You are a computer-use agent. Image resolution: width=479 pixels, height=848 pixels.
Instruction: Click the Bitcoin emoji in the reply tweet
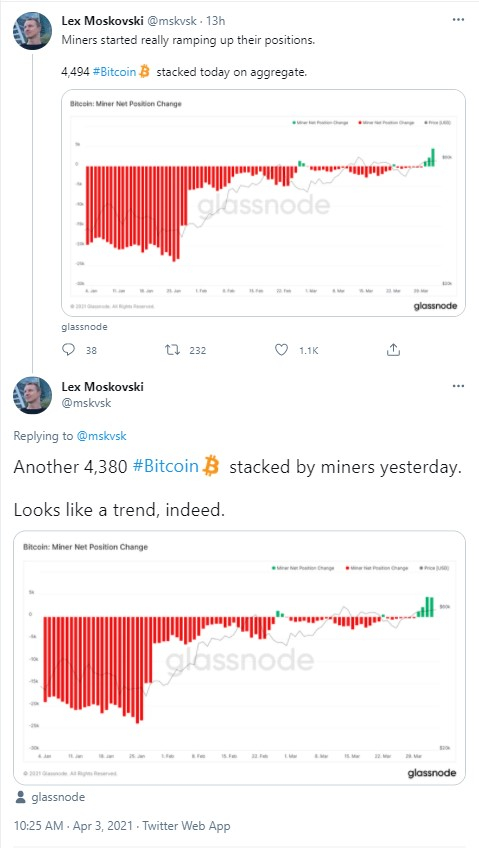coord(211,466)
